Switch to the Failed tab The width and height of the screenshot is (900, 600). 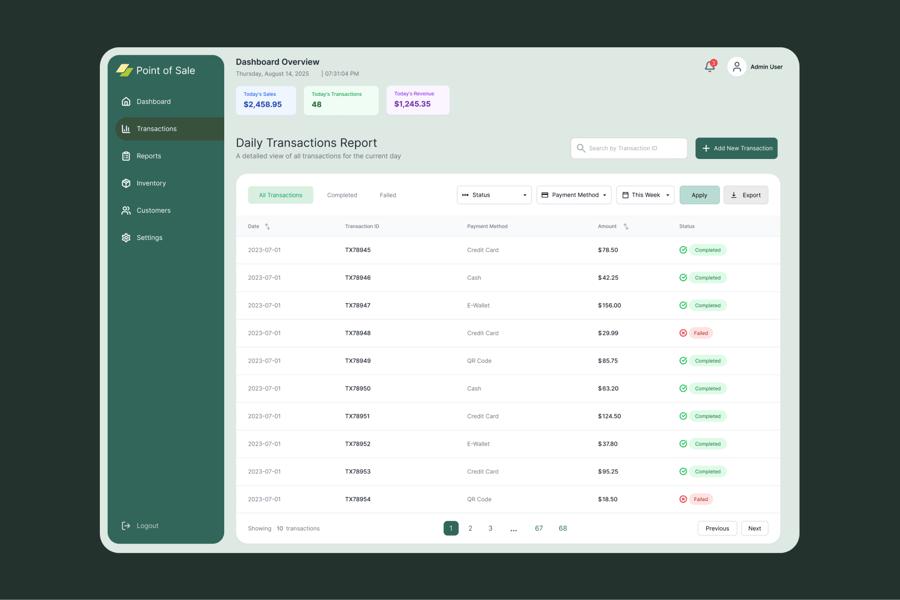388,195
